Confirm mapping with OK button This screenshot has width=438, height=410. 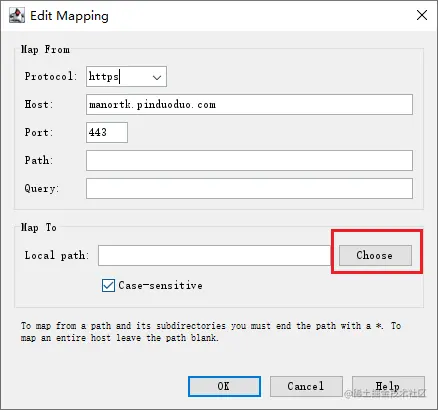pyautogui.click(x=224, y=387)
